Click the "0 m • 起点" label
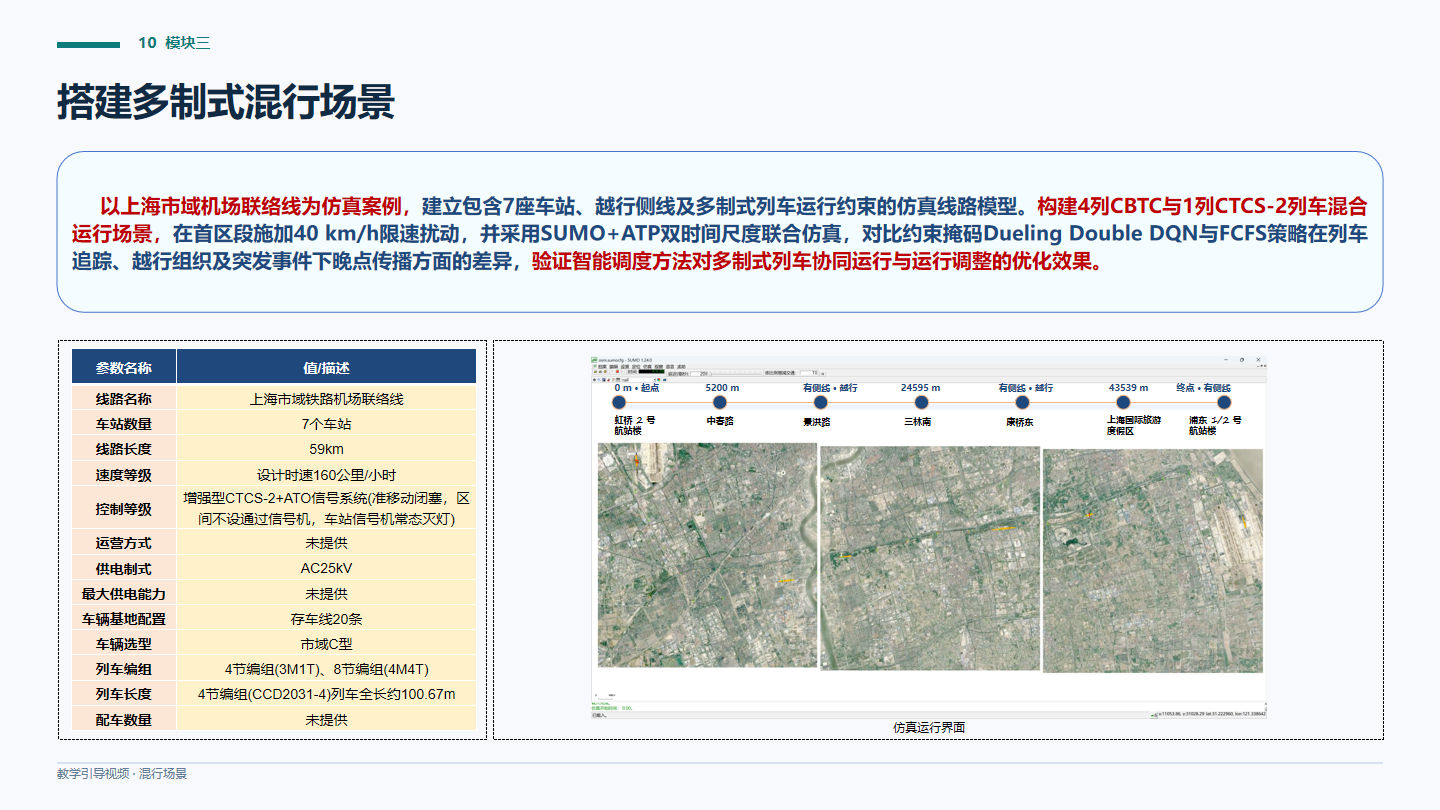The image size is (1440, 810). pos(637,387)
